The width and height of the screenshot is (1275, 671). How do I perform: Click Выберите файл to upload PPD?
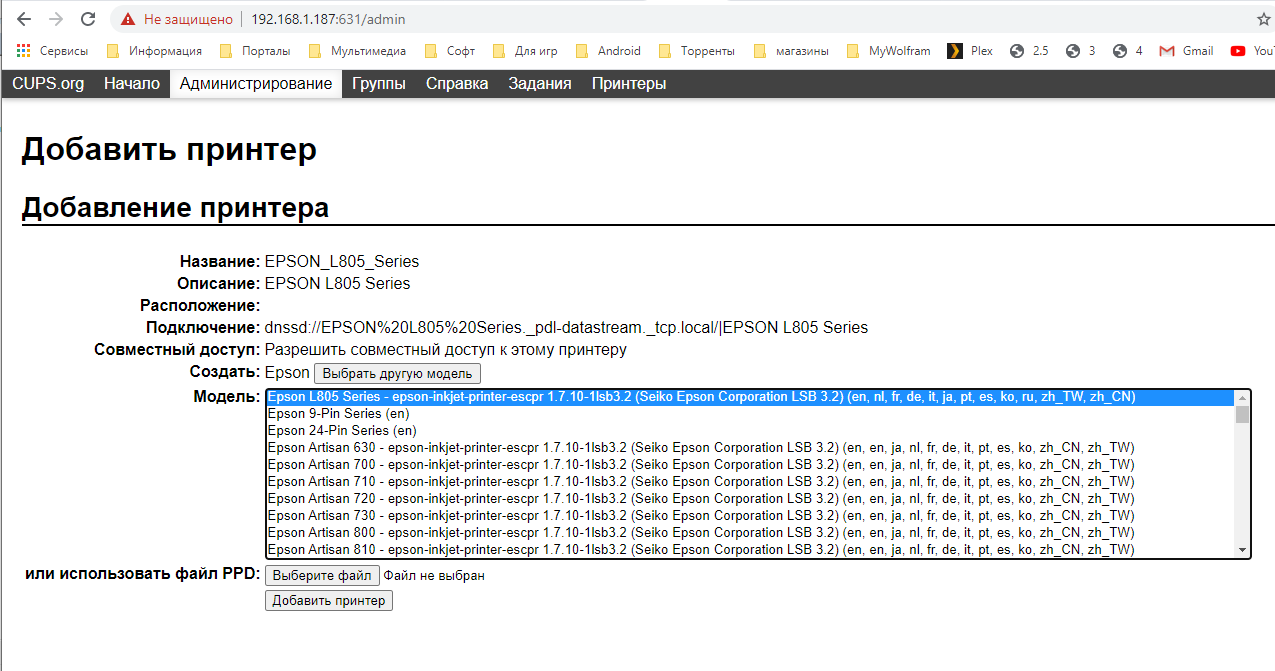click(322, 575)
